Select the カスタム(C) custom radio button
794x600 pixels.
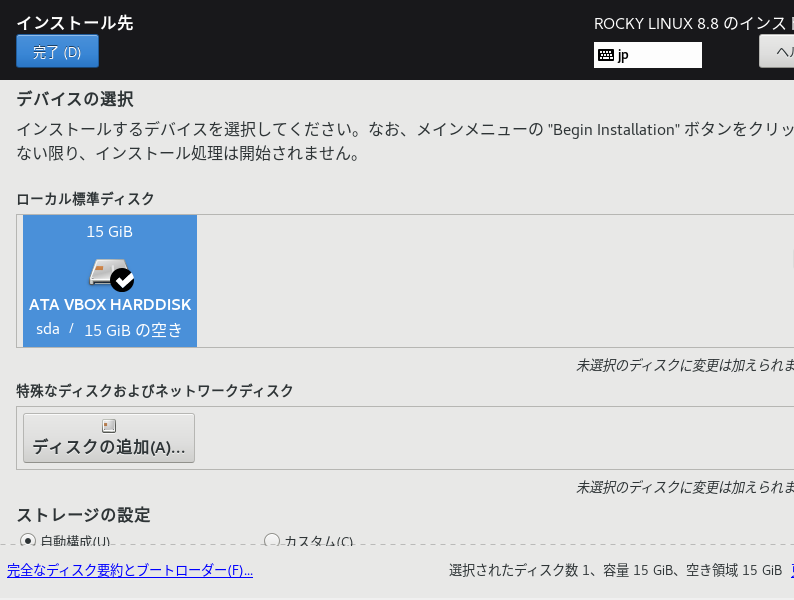tap(272, 540)
